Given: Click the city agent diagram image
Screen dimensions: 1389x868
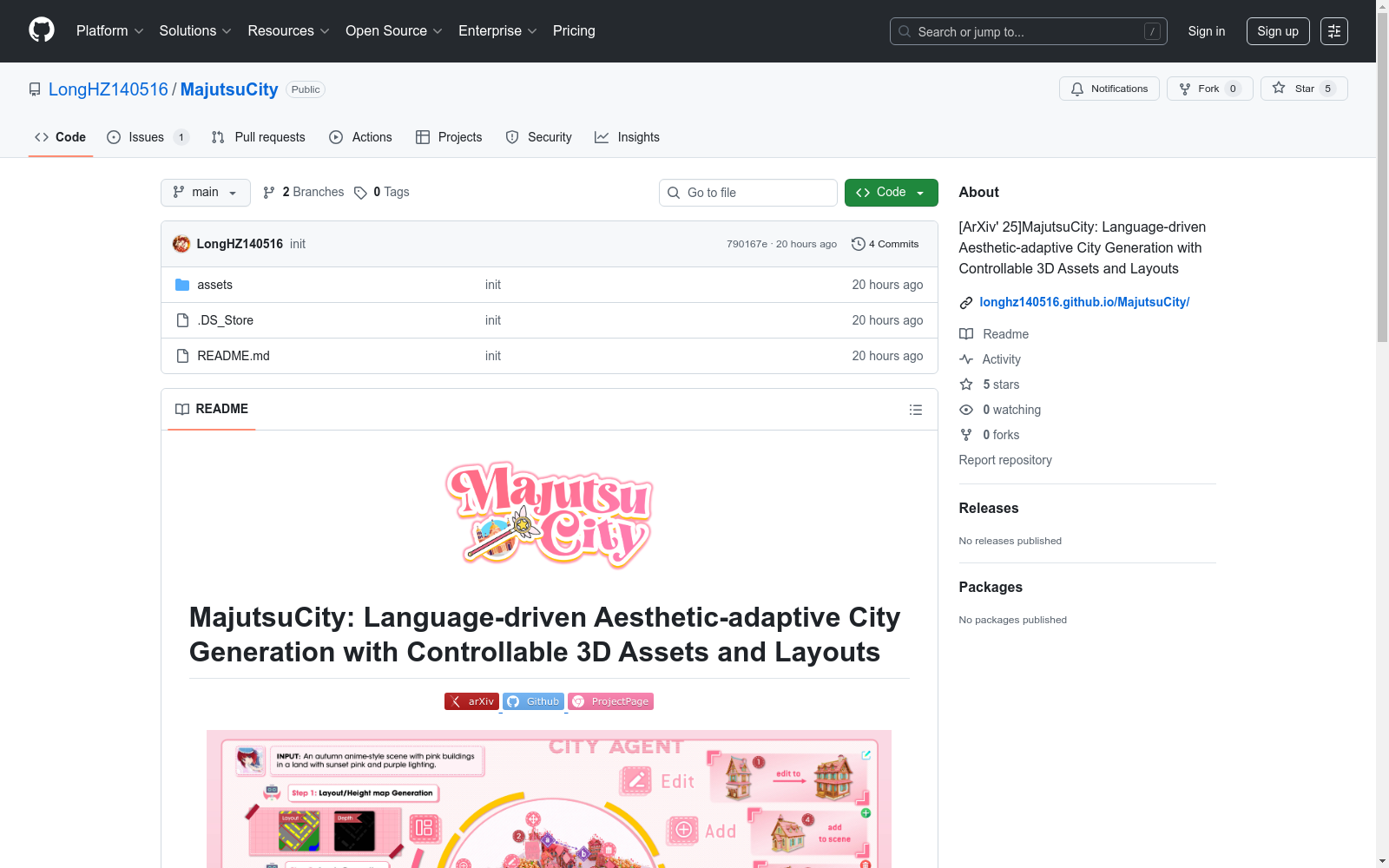Looking at the screenshot, I should pyautogui.click(x=549, y=799).
